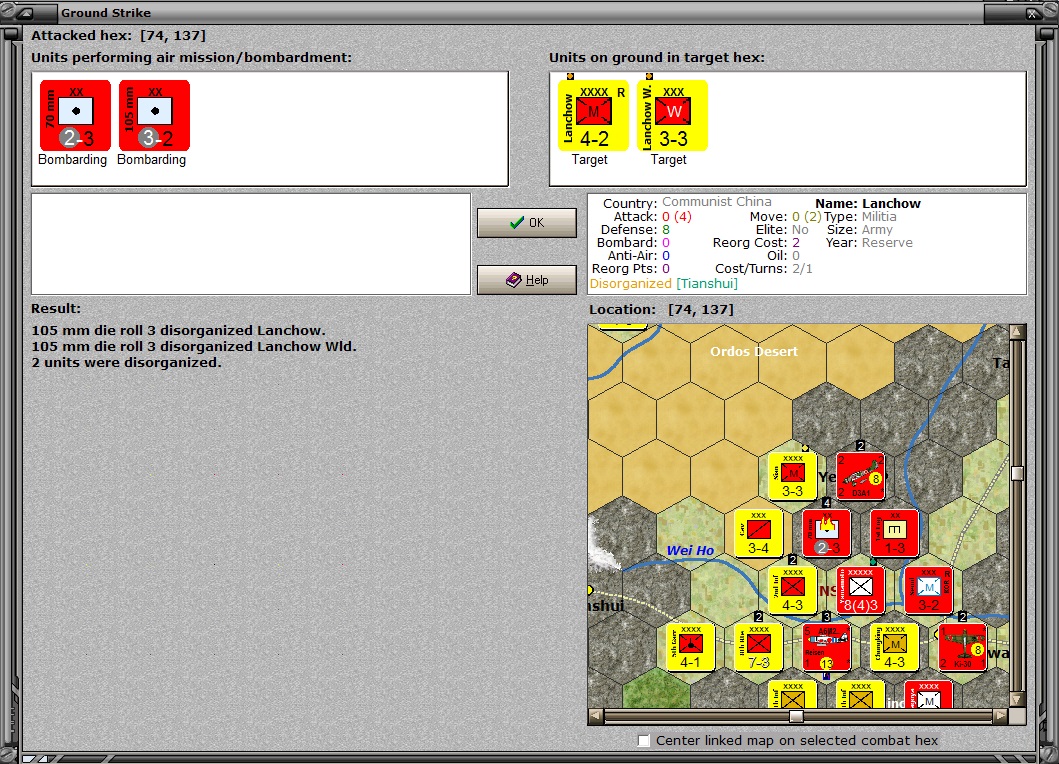Image resolution: width=1059 pixels, height=764 pixels.
Task: Click the map horizontal scrollbar right arrow
Action: click(1001, 715)
